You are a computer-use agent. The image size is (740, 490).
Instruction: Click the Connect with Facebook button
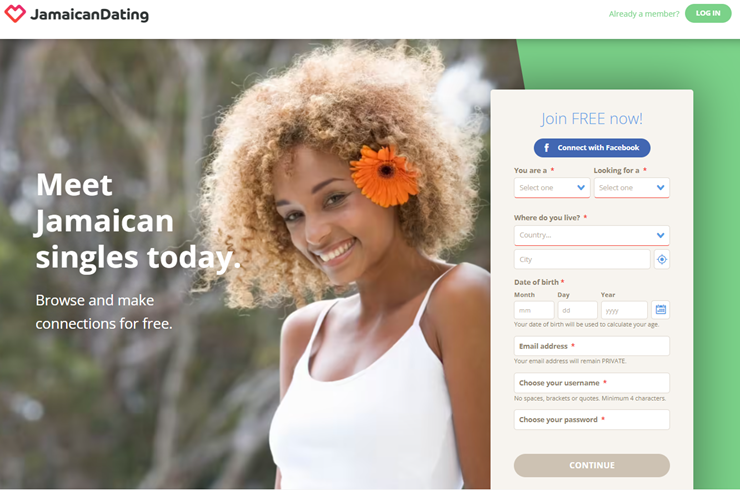click(592, 148)
